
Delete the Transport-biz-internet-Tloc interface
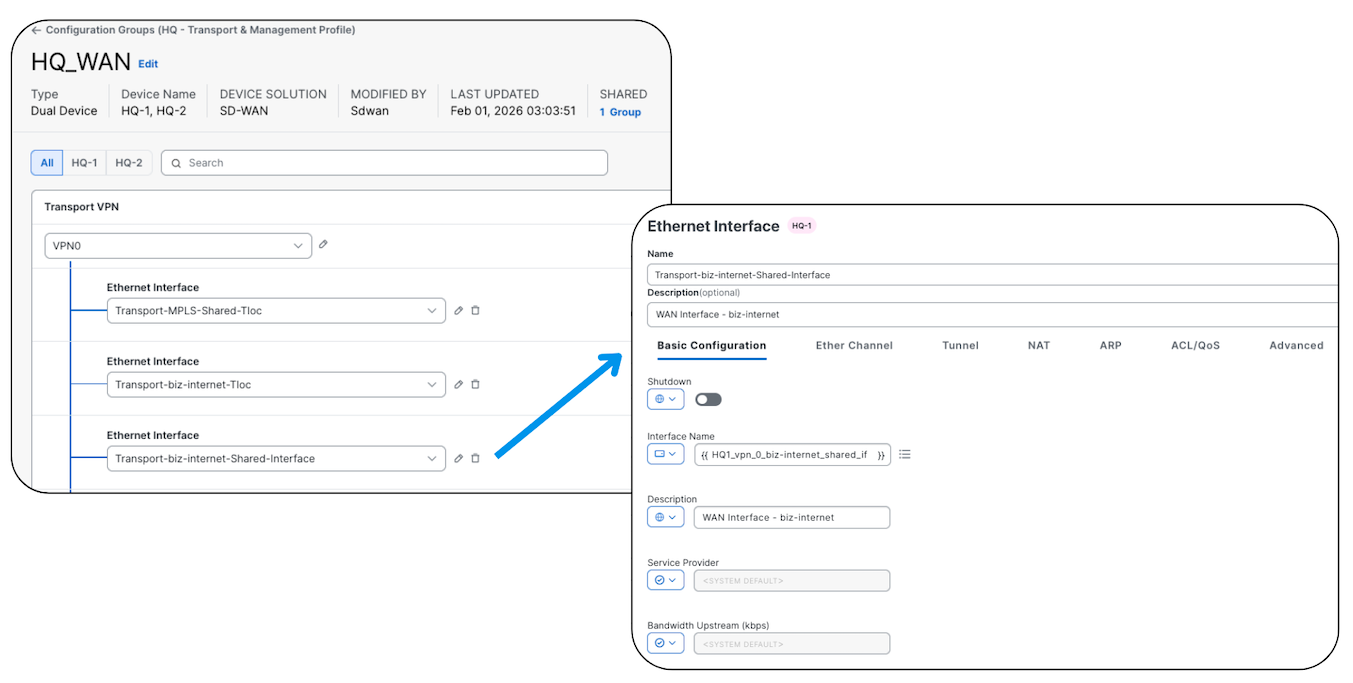475,384
